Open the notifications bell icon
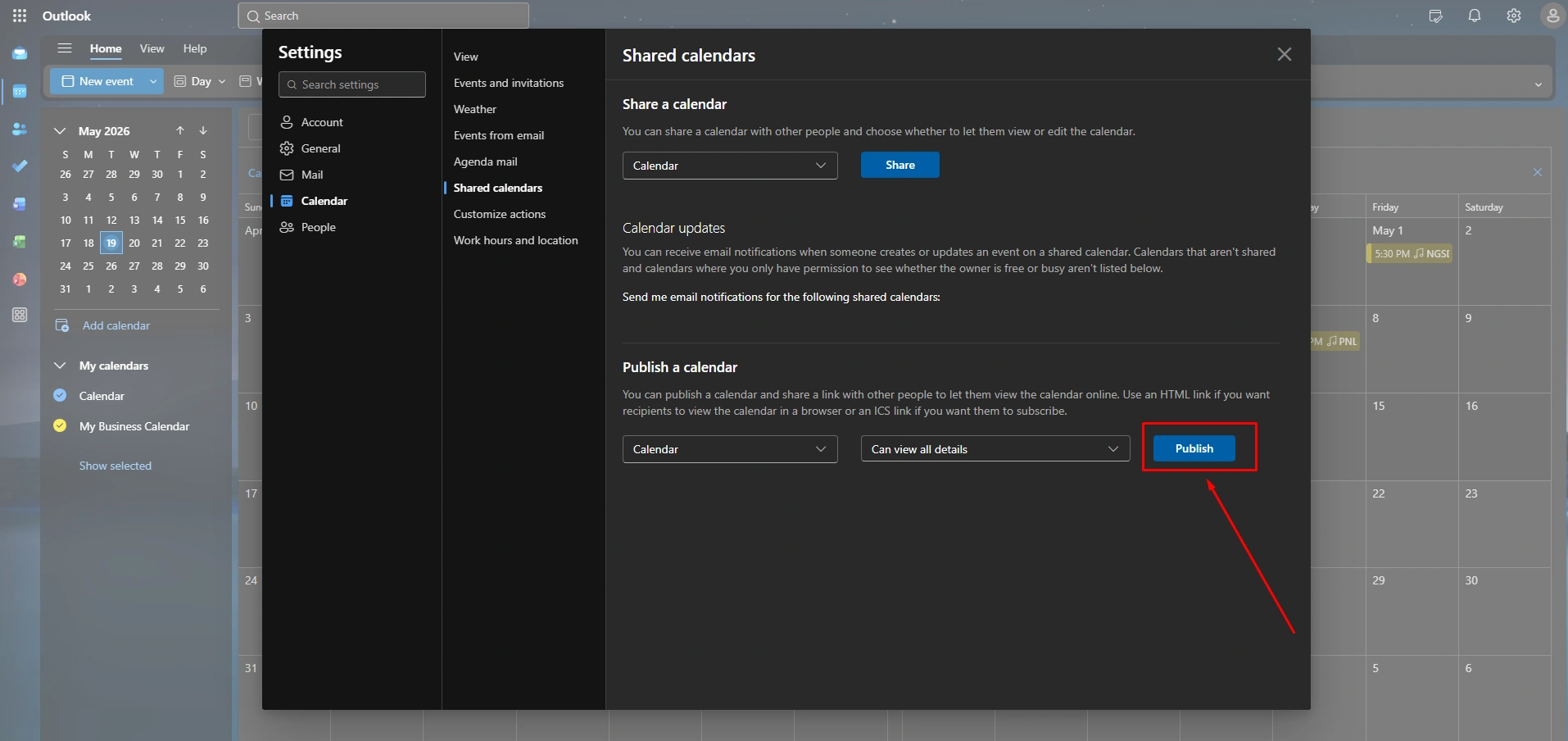The image size is (1568, 741). 1475,16
